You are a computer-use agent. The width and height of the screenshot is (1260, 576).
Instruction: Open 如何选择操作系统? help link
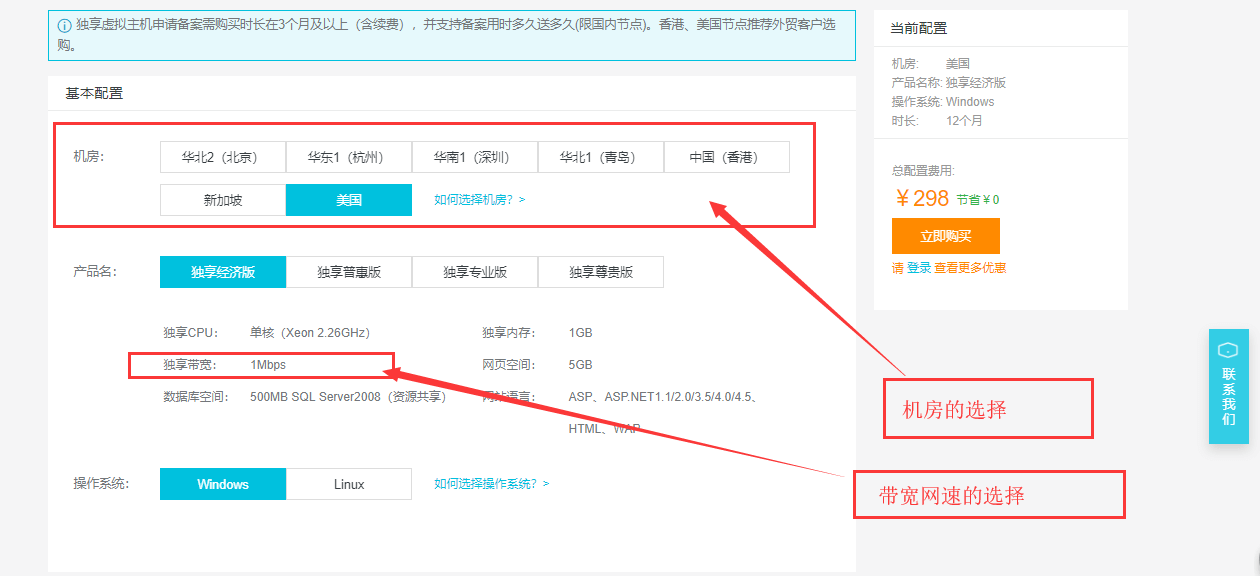491,484
